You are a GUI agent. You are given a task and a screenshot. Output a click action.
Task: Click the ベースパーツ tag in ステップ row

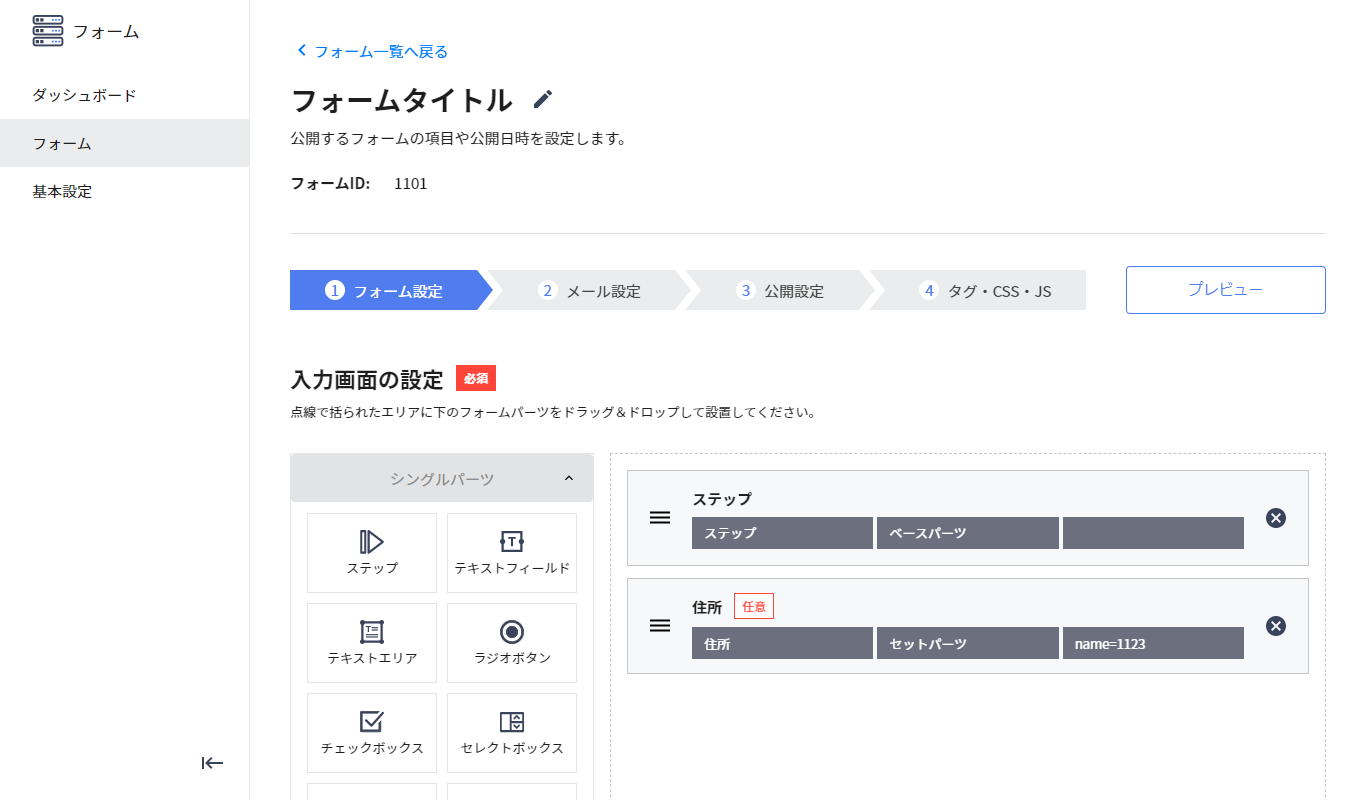968,533
